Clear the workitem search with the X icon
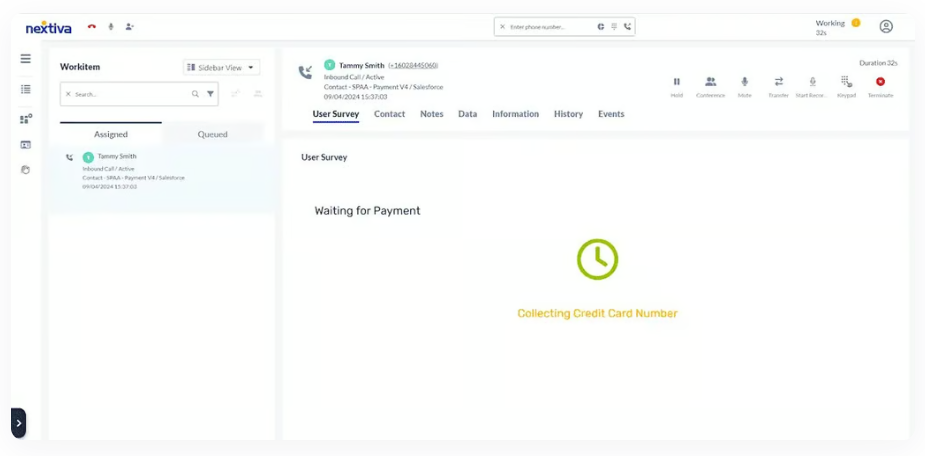The image size is (925, 456). 68,94
